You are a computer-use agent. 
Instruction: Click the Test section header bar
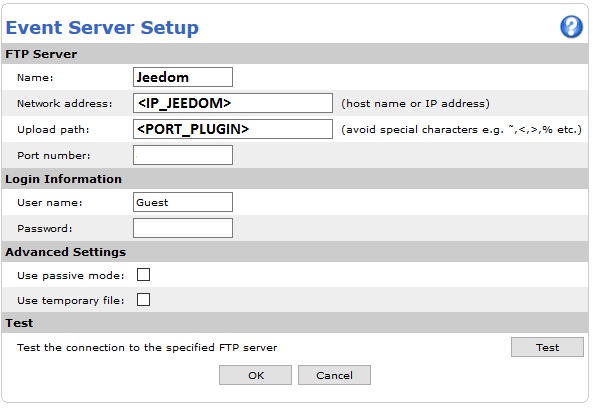(295, 323)
